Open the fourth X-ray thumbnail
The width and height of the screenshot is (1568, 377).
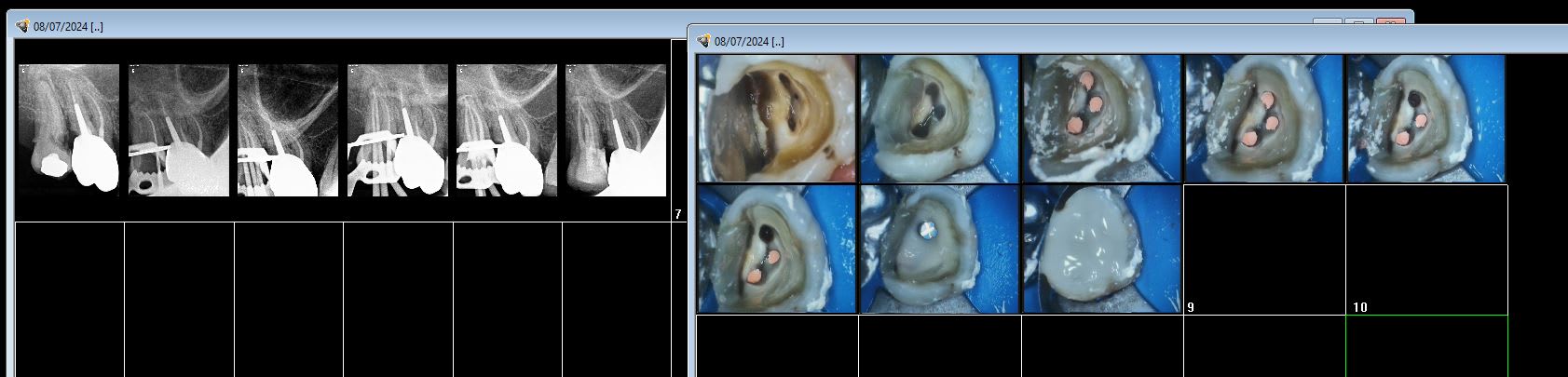(398, 129)
